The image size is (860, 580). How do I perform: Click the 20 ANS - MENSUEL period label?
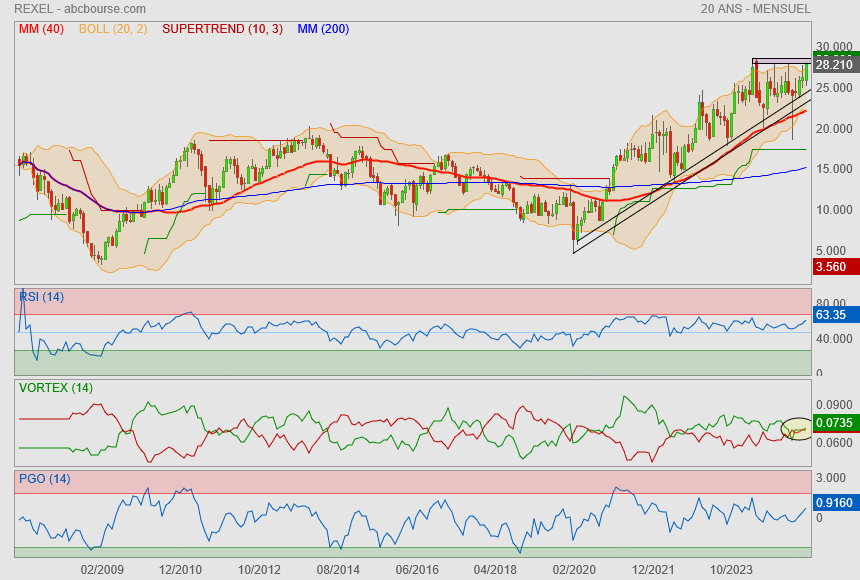(x=755, y=9)
